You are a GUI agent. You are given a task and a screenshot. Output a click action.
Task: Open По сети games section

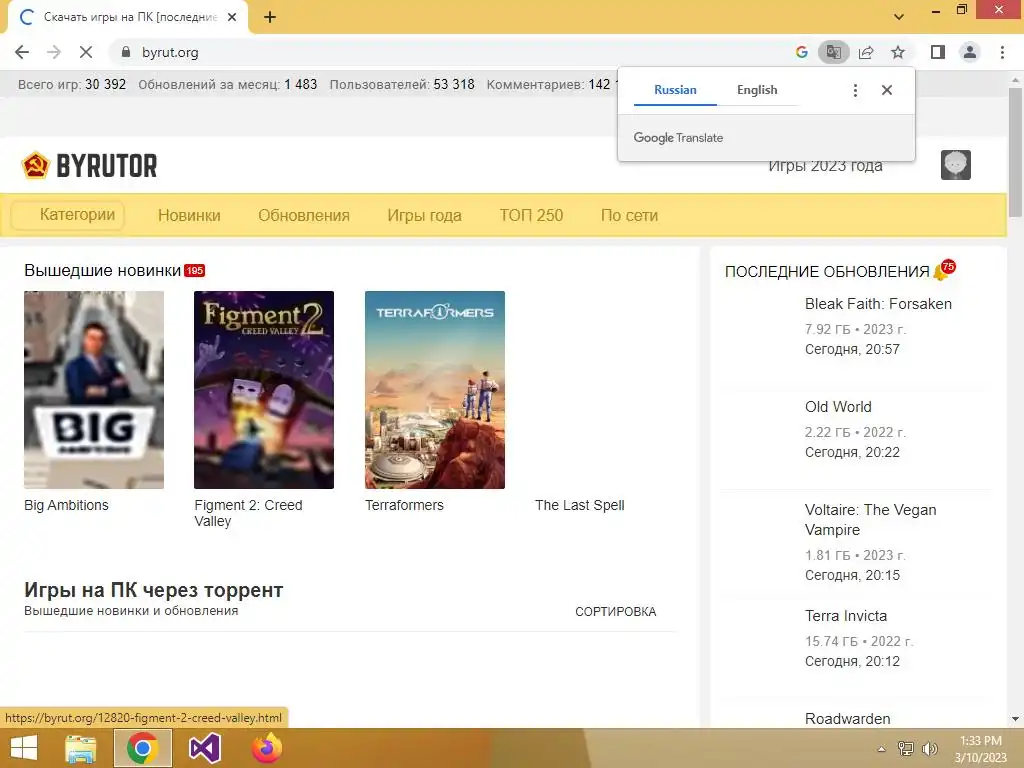[630, 216]
